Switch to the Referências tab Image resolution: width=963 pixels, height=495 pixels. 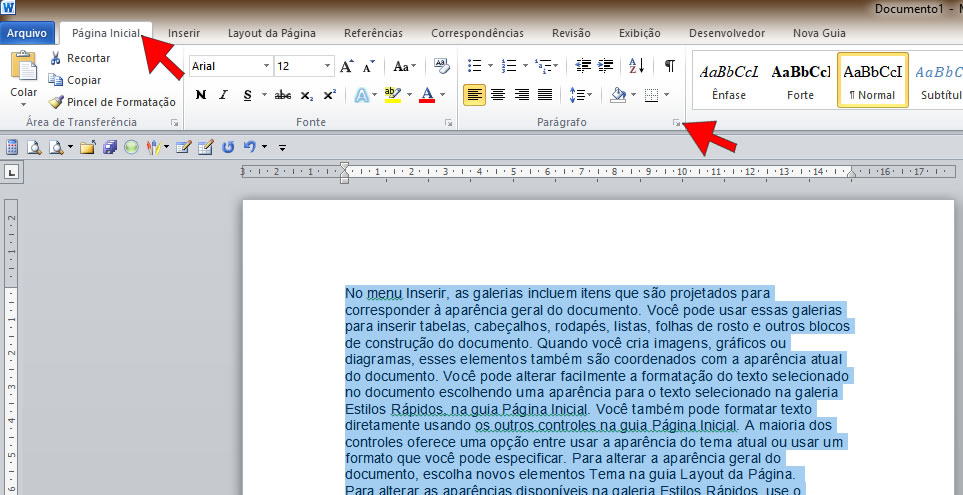pyautogui.click(x=373, y=33)
